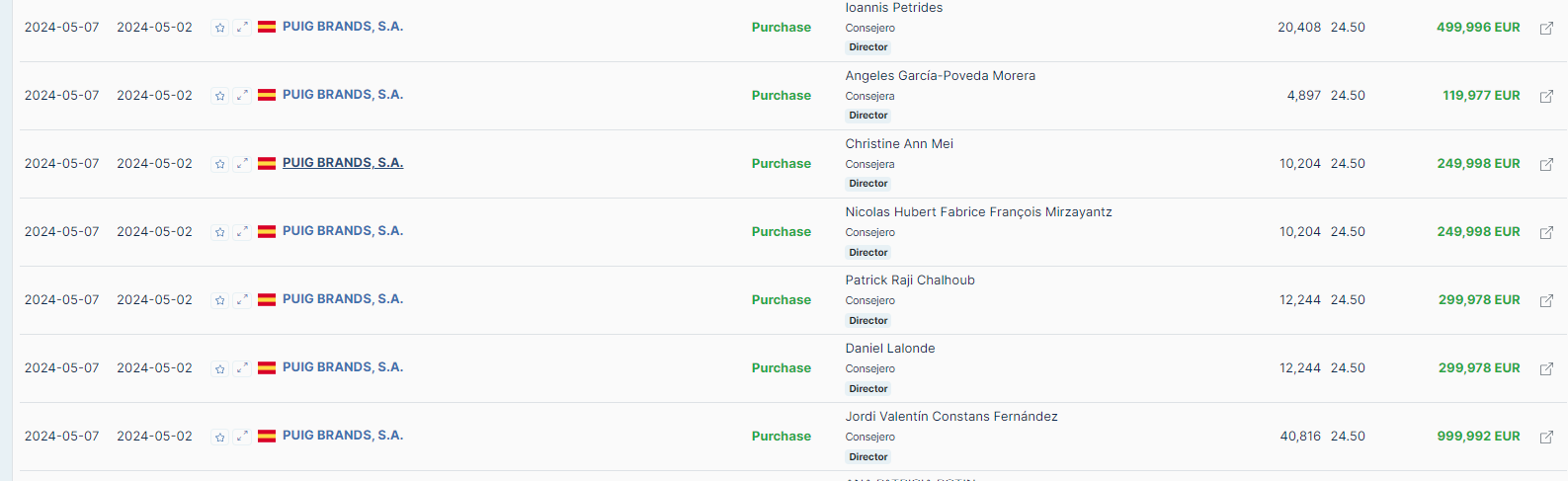Open PUIG BRANDS link in Jordi Valentín row
Image resolution: width=1568 pixels, height=481 pixels.
[343, 436]
